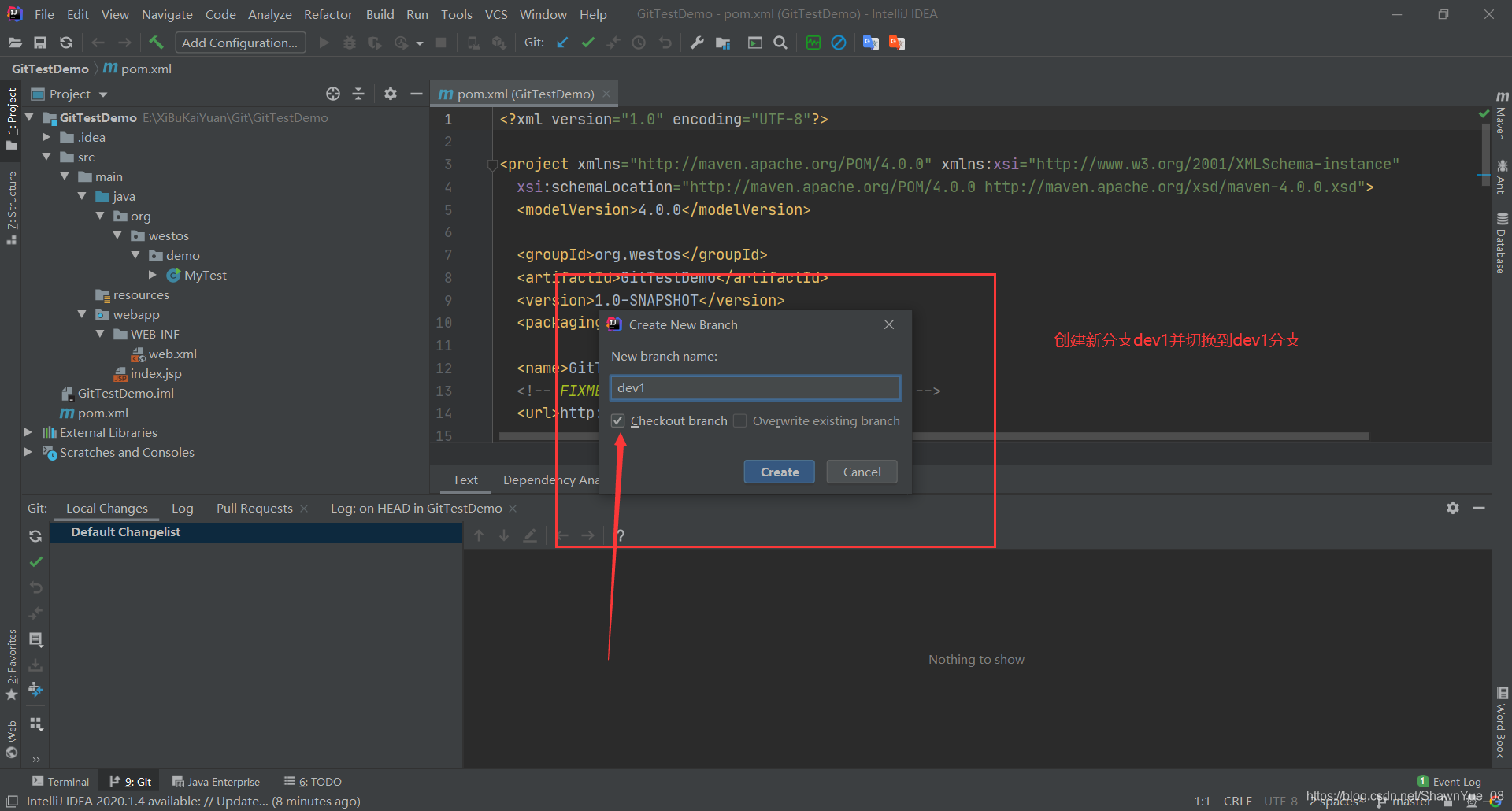Click the Git panel Group By icon
The width and height of the screenshot is (1512, 811).
coord(35,724)
